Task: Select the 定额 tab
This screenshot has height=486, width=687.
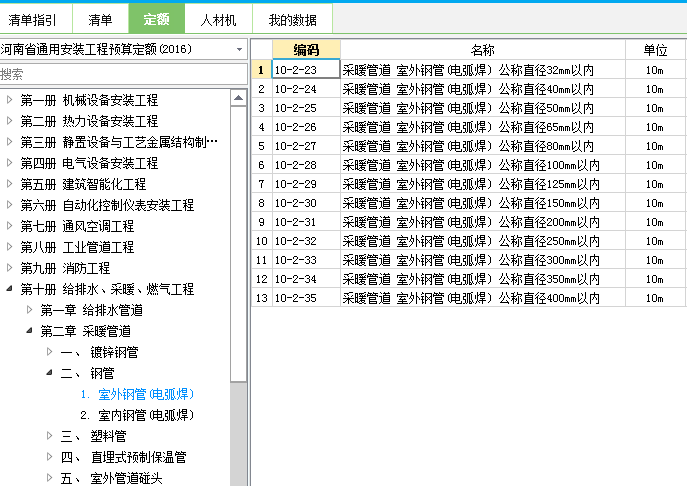Action: click(x=156, y=19)
